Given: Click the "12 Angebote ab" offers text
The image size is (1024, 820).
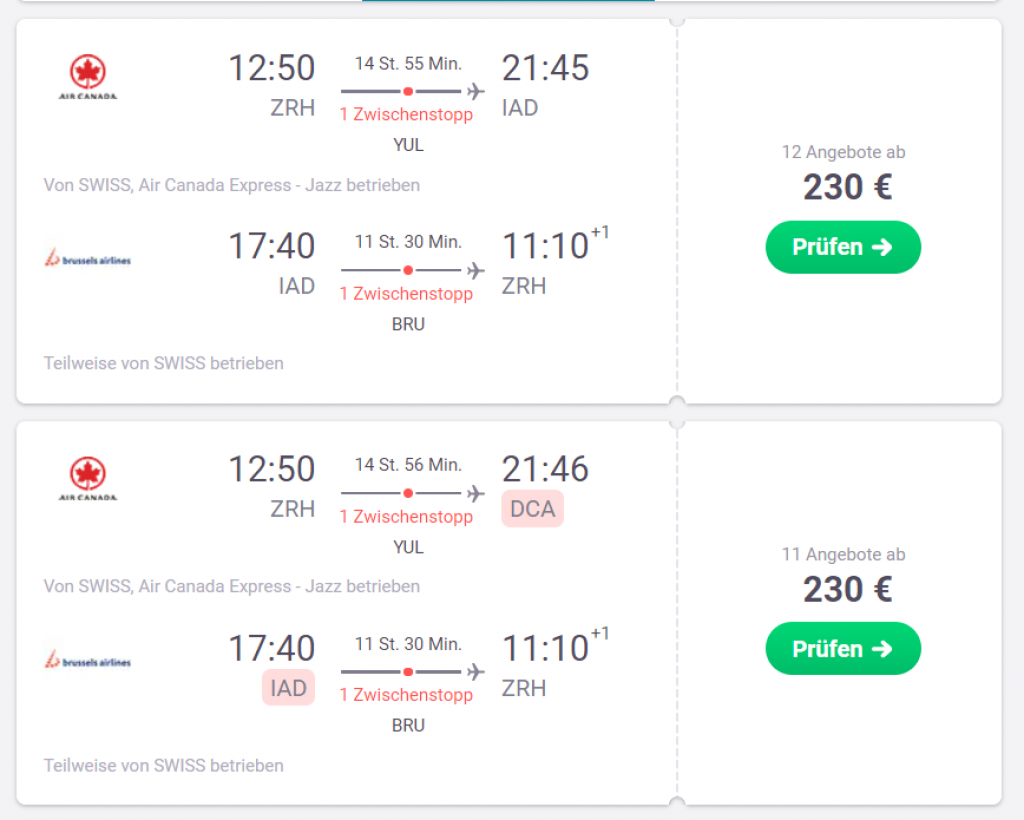Looking at the screenshot, I should [x=843, y=153].
